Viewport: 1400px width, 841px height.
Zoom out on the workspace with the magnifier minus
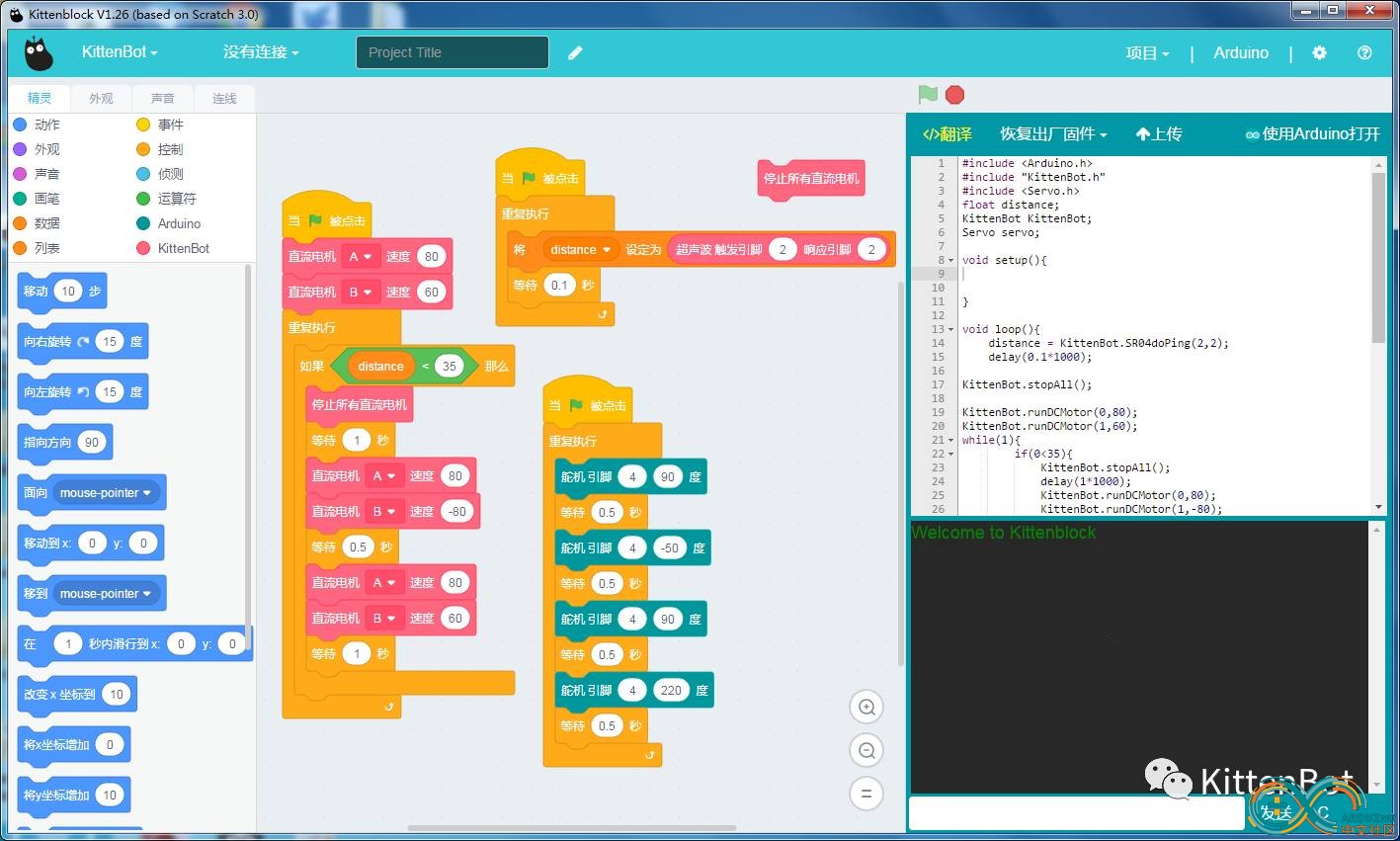[x=866, y=750]
